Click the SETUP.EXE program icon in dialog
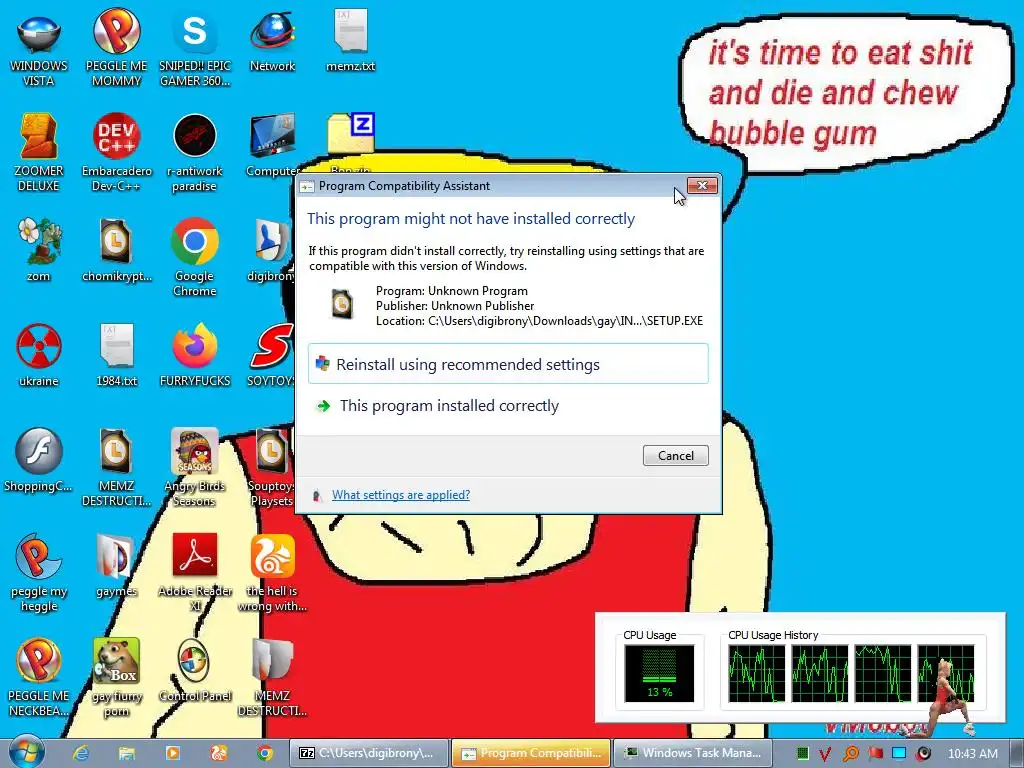 click(x=341, y=304)
